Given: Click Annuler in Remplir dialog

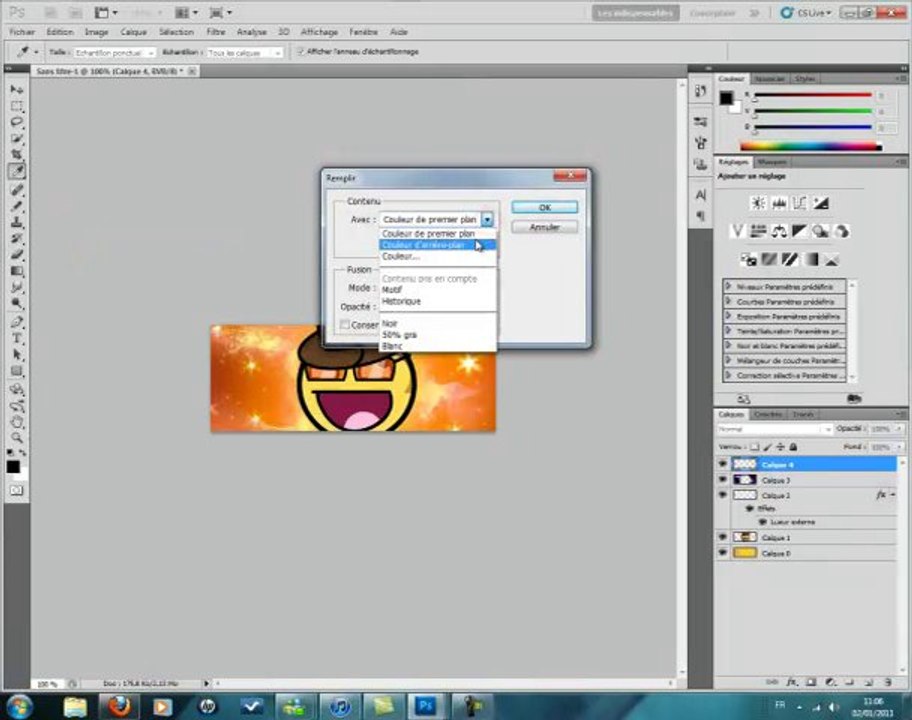Looking at the screenshot, I should [x=544, y=227].
